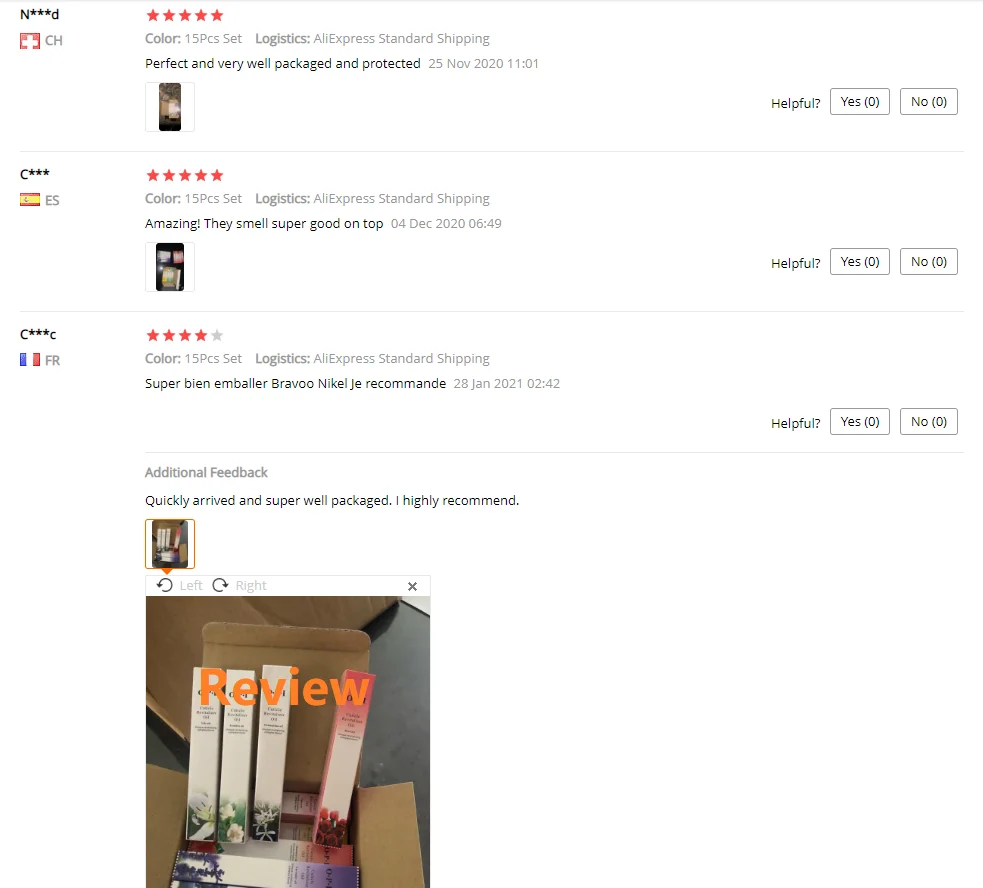983x888 pixels.
Task: Vote No on the Spain reviewer's feedback
Action: [928, 262]
